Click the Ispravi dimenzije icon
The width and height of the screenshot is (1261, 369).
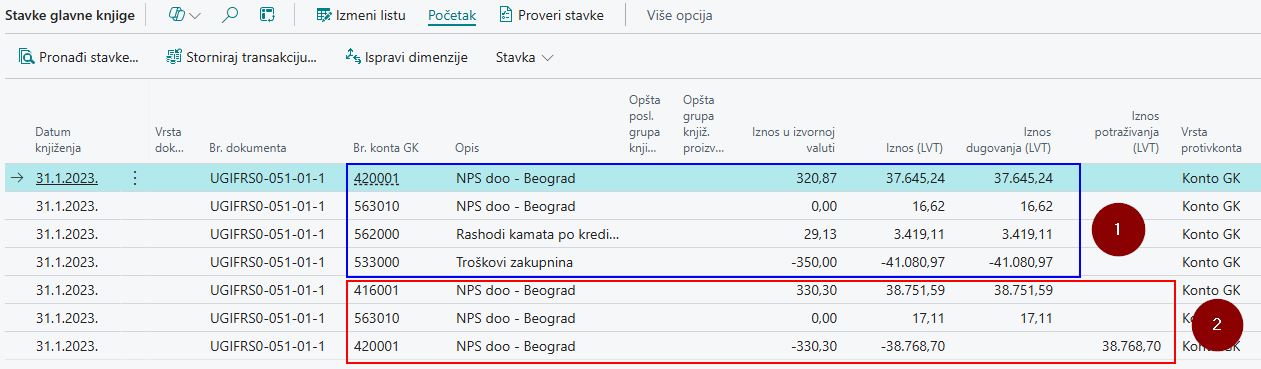pyautogui.click(x=353, y=57)
